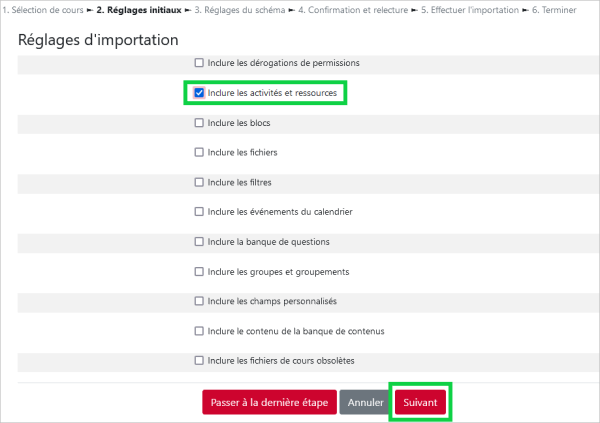The height and width of the screenshot is (423, 600).
Task: Tick Inclure les fichiers de cours obsolètes
Action: 199,361
